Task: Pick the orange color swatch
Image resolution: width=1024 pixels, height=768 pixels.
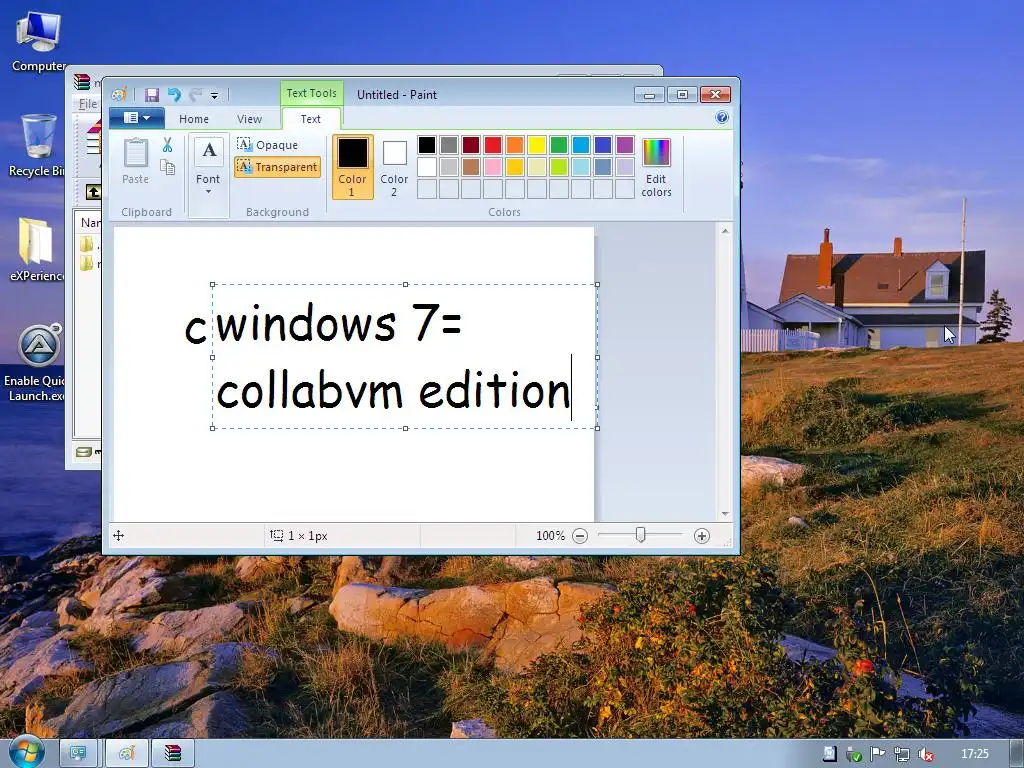Action: tap(515, 144)
